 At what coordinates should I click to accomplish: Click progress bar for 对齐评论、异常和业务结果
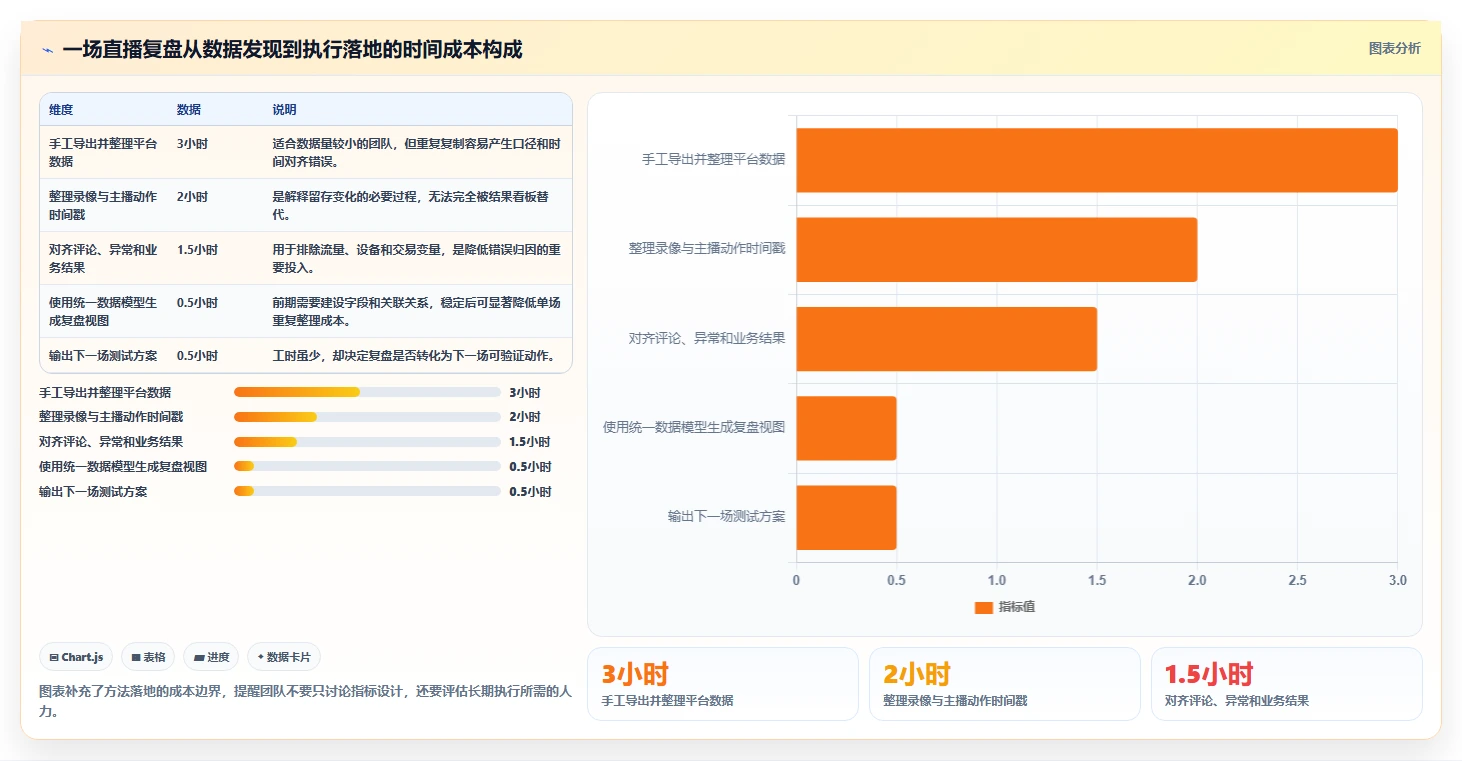click(367, 442)
